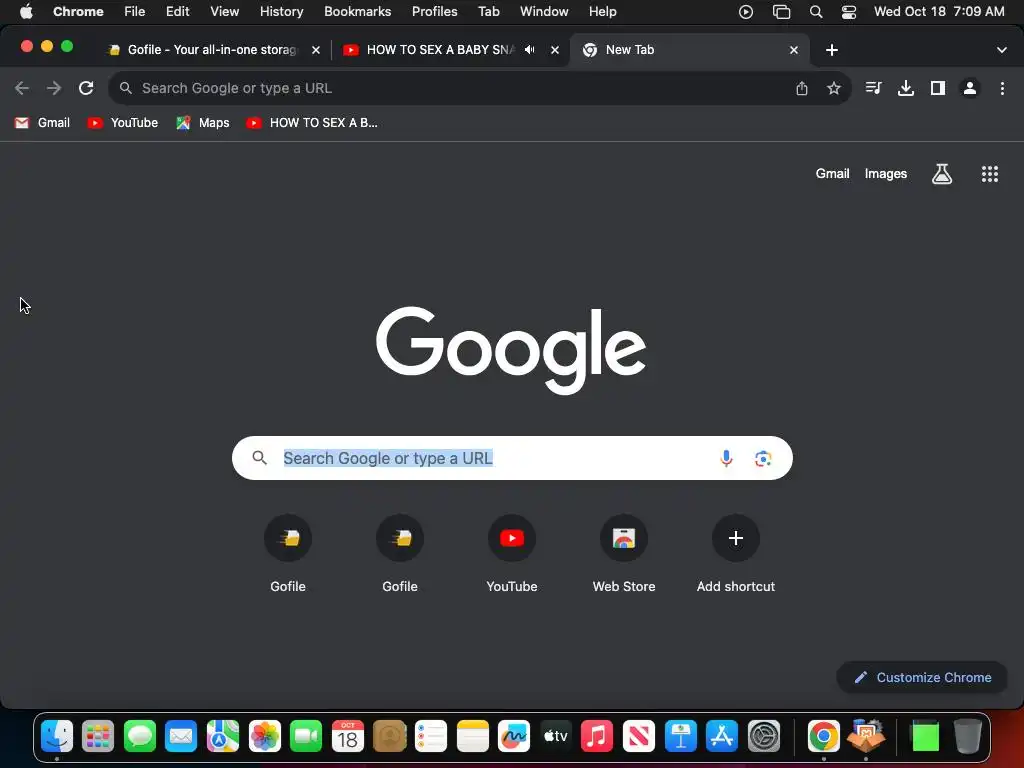
Task: Open Chrome's three-dot menu
Action: [x=1002, y=88]
